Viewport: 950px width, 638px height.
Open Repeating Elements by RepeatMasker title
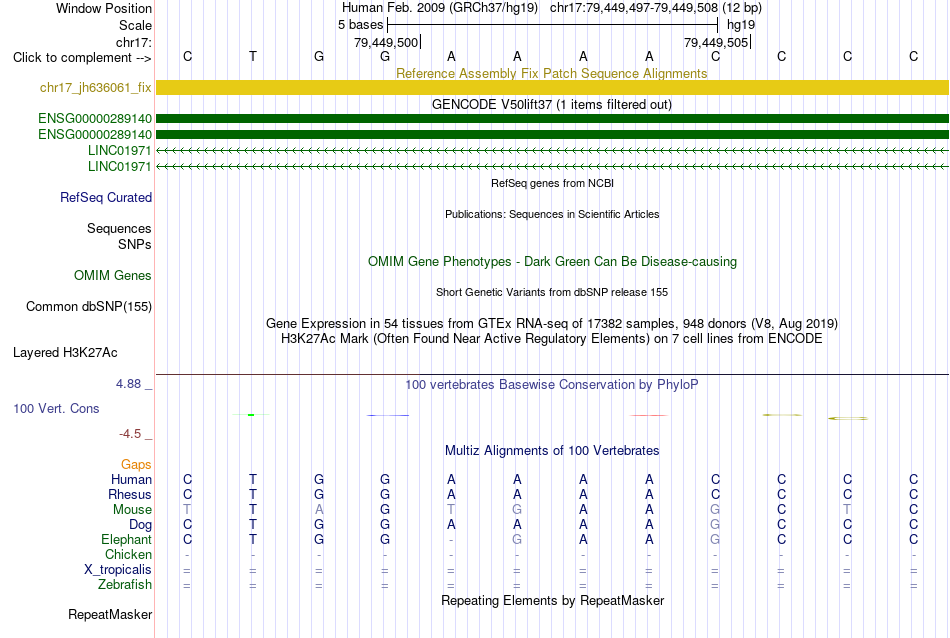click(552, 600)
